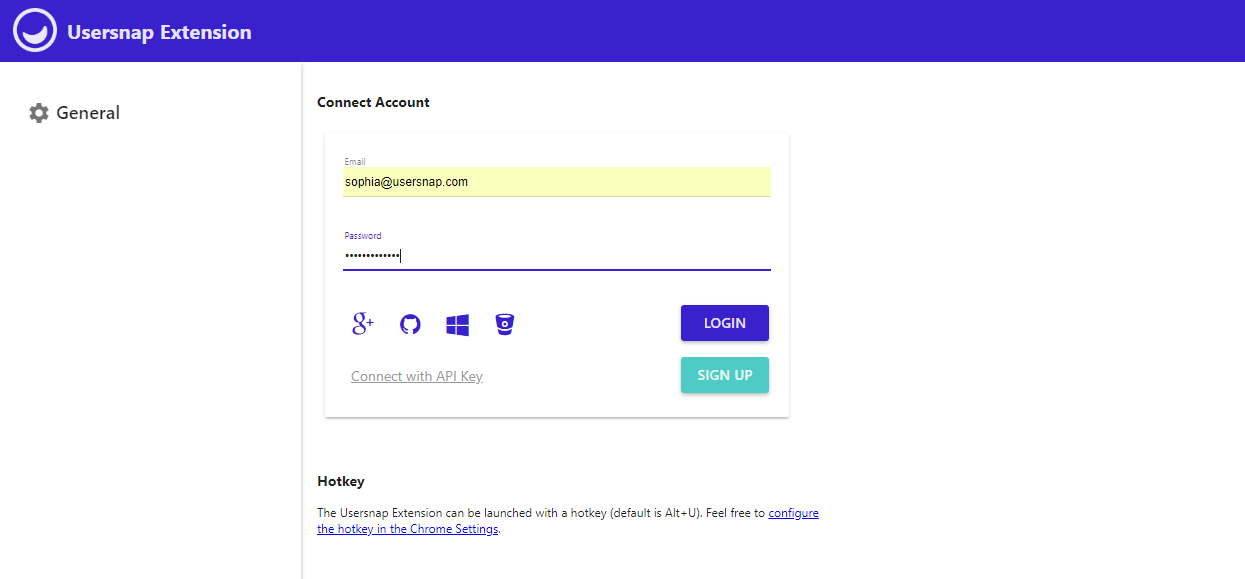
Task: Click the SIGN UP button
Action: pos(725,375)
